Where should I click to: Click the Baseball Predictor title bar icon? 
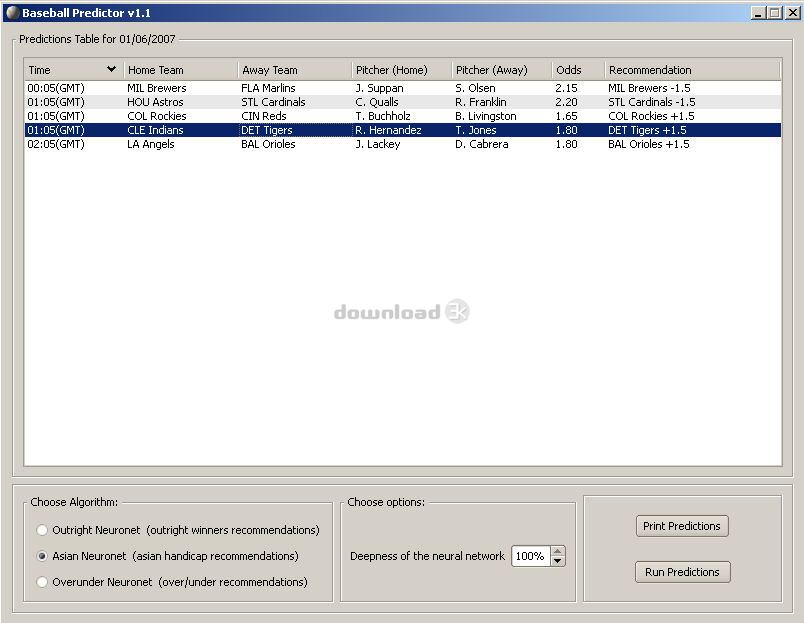12,12
